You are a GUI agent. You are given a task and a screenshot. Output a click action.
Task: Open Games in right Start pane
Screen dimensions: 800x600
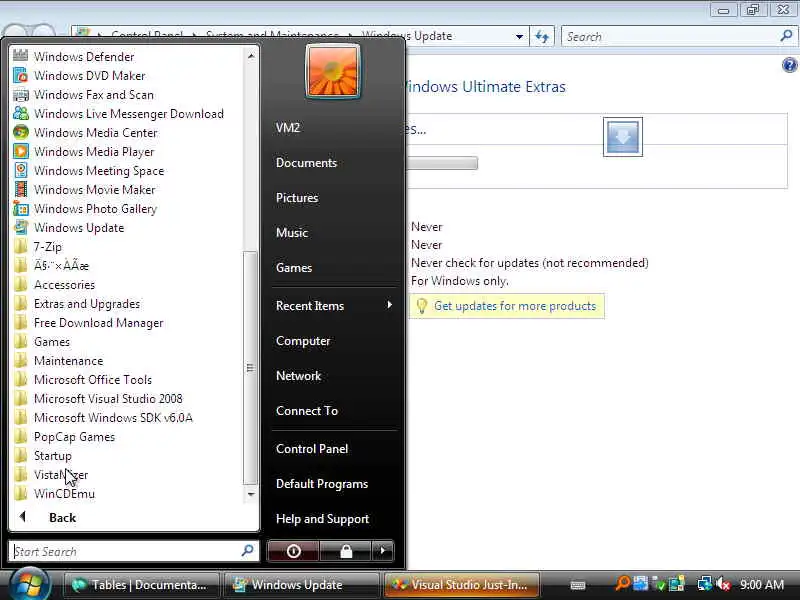(x=294, y=268)
